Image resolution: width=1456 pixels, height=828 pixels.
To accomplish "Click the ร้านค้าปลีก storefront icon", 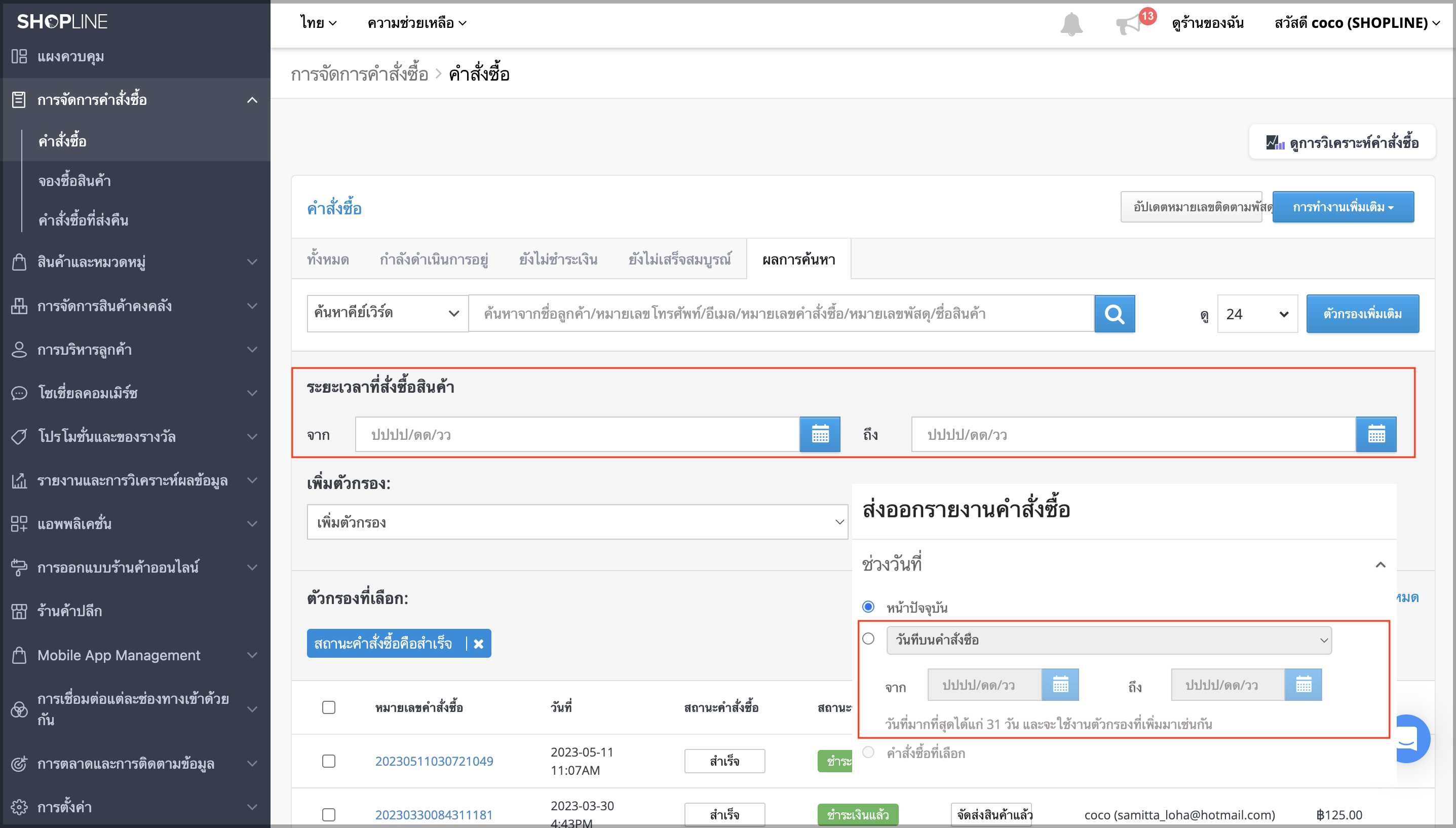I will [x=19, y=611].
